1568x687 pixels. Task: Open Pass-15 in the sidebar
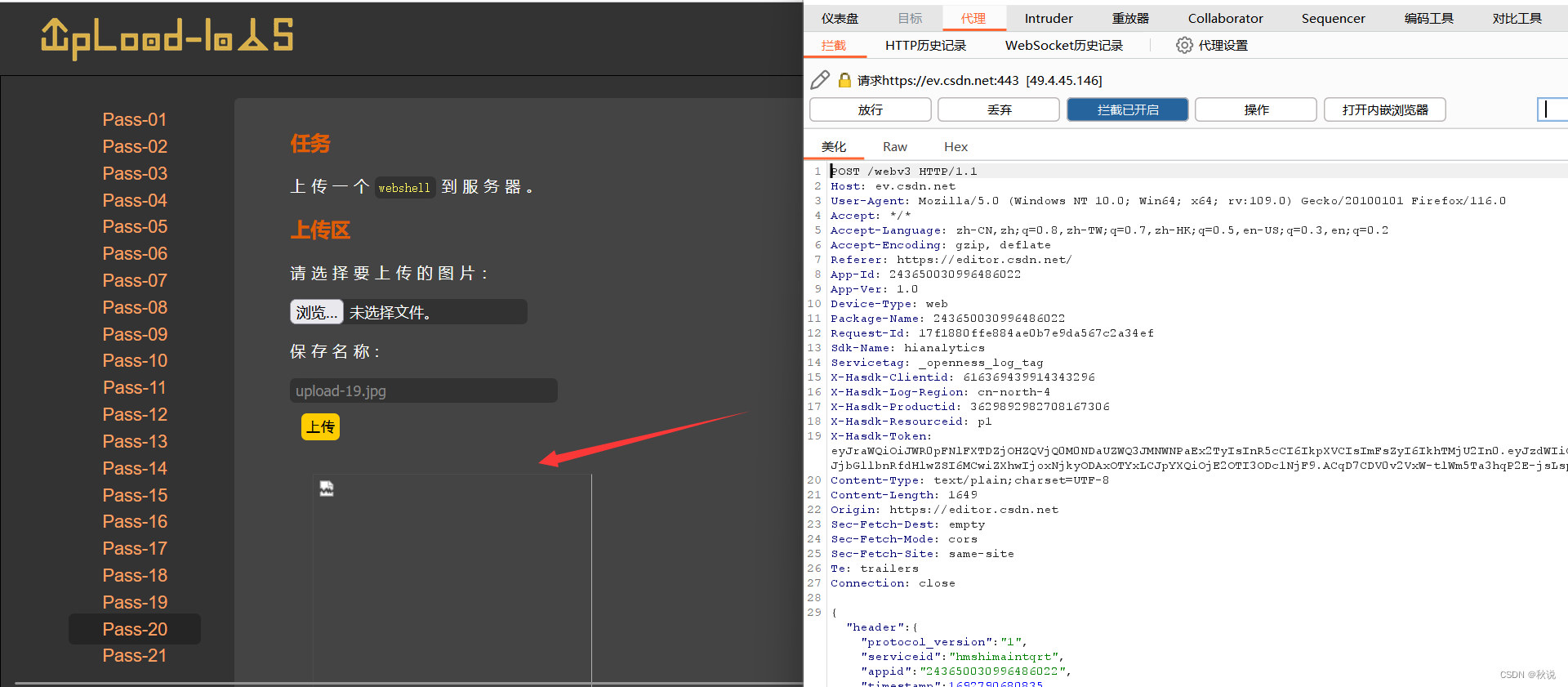pyautogui.click(x=135, y=495)
